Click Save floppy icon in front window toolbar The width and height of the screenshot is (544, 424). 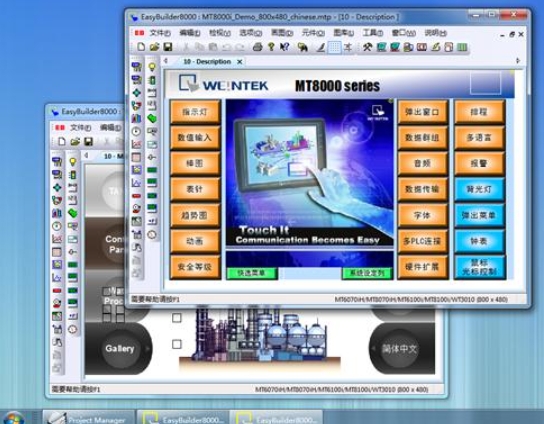[168, 47]
